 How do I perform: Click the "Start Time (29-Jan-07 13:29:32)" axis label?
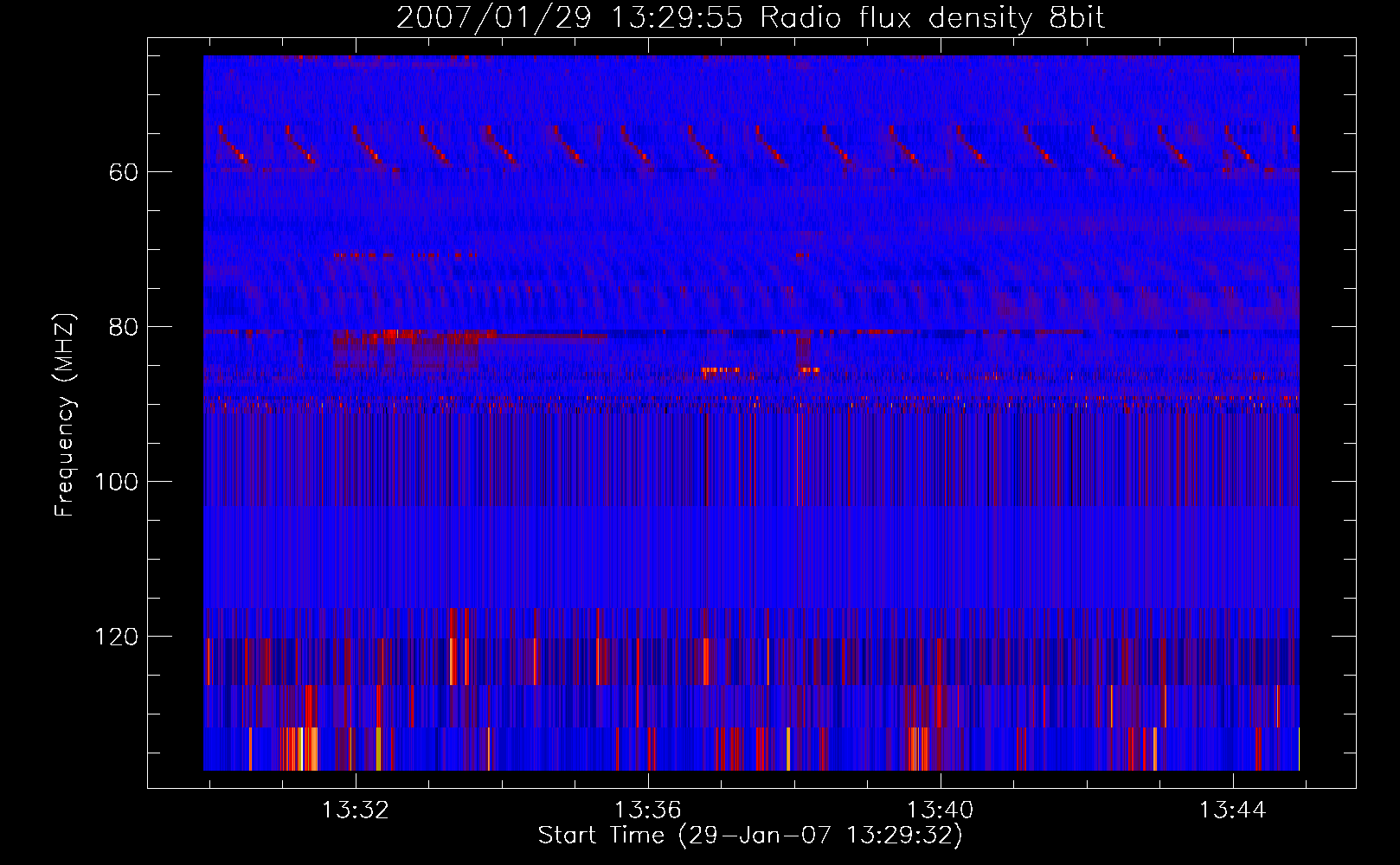(x=750, y=836)
